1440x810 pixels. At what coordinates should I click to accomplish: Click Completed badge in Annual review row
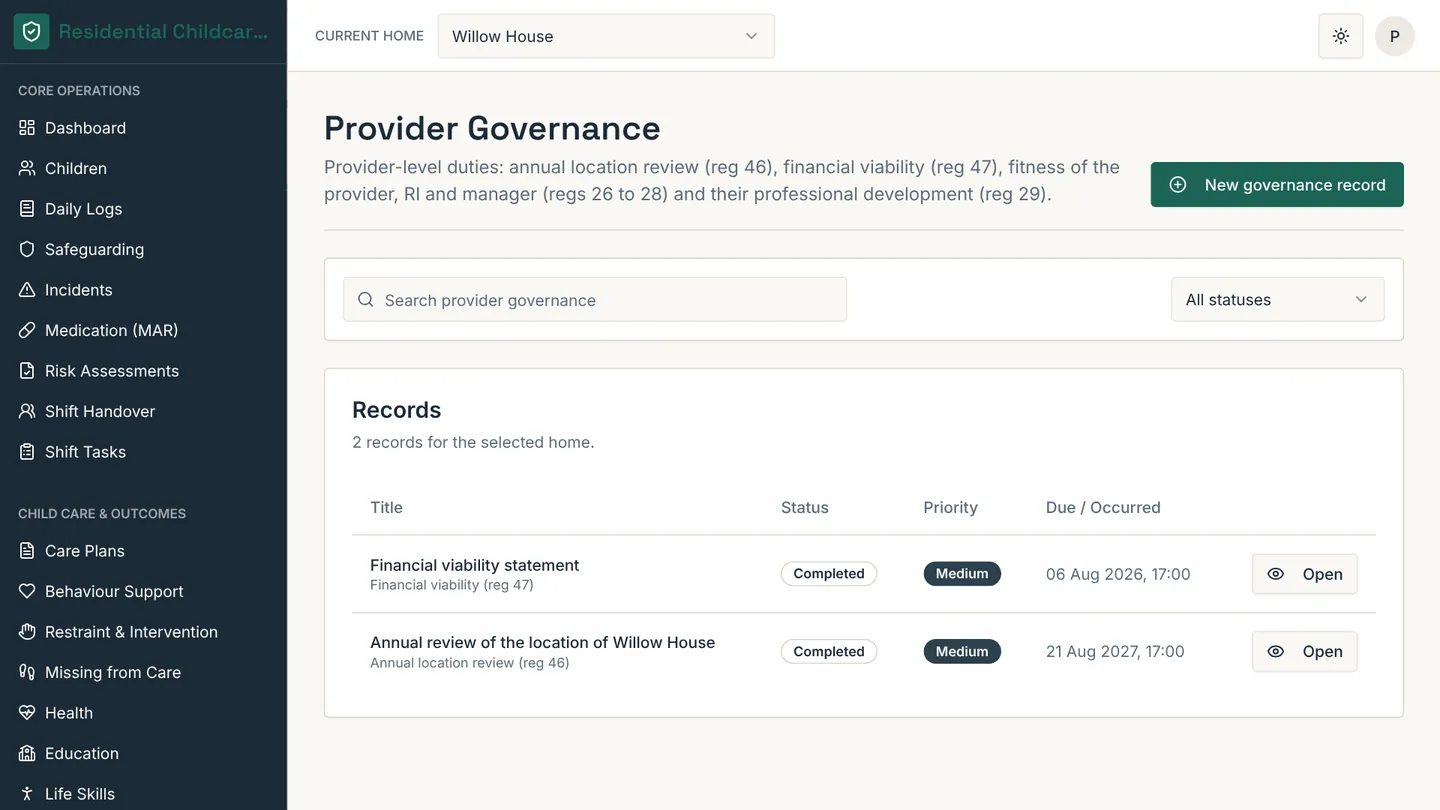pyautogui.click(x=829, y=652)
